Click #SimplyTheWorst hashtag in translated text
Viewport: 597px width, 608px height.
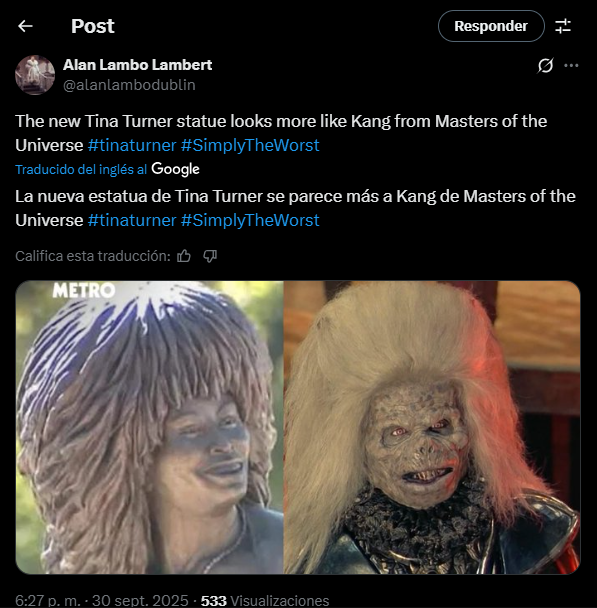250,220
